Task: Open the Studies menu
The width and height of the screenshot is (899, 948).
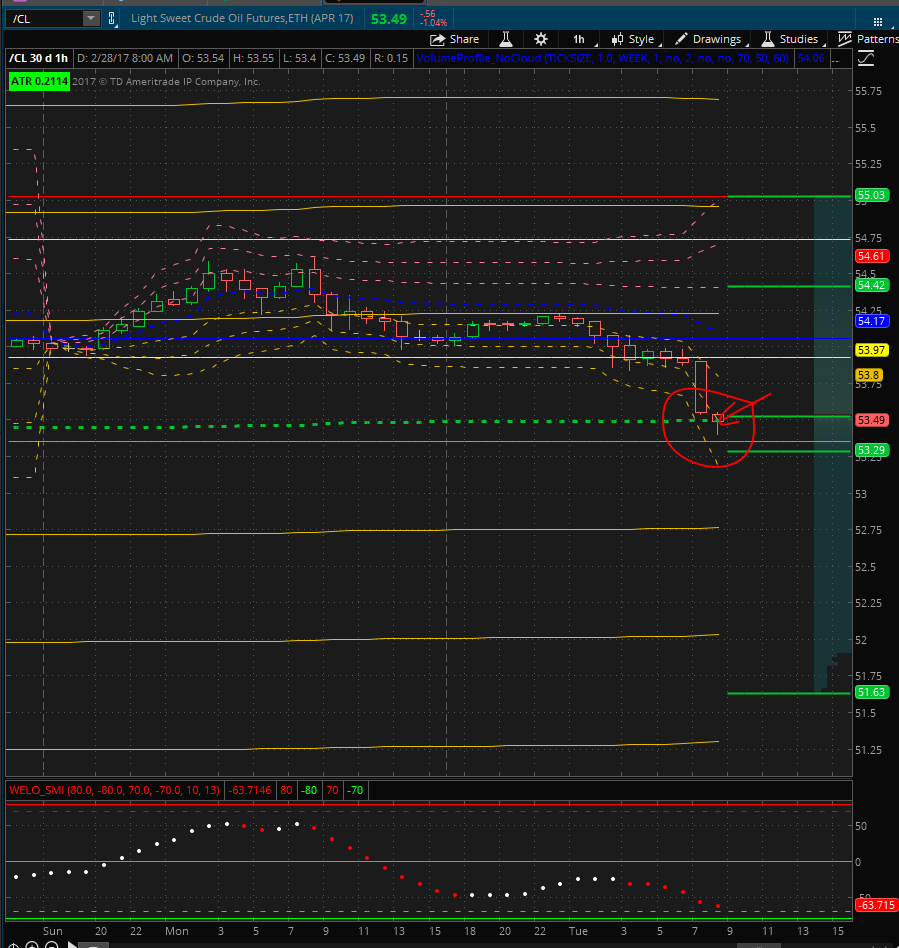Action: coord(791,39)
